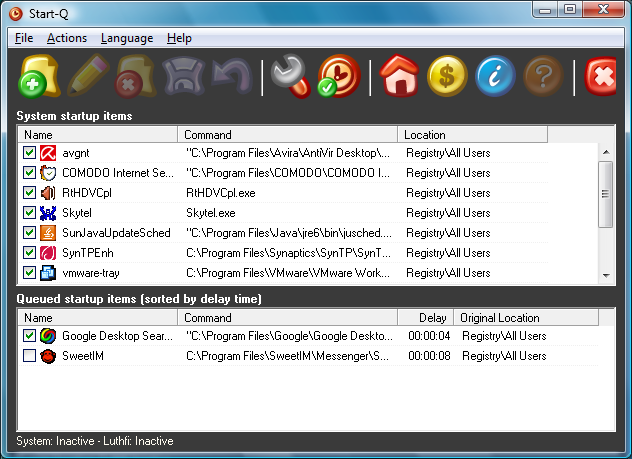Click queued list Command column header

pyautogui.click(x=287, y=318)
